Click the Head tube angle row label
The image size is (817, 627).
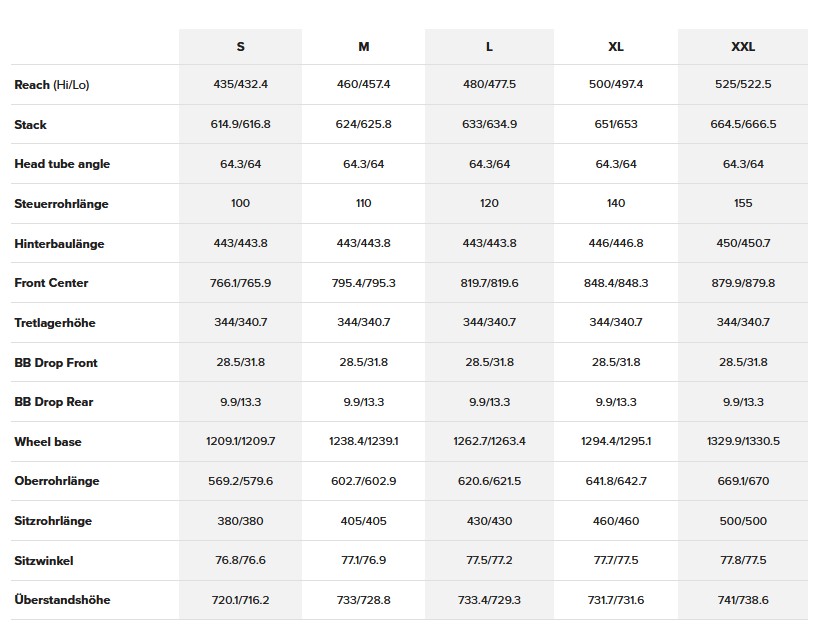(x=62, y=164)
